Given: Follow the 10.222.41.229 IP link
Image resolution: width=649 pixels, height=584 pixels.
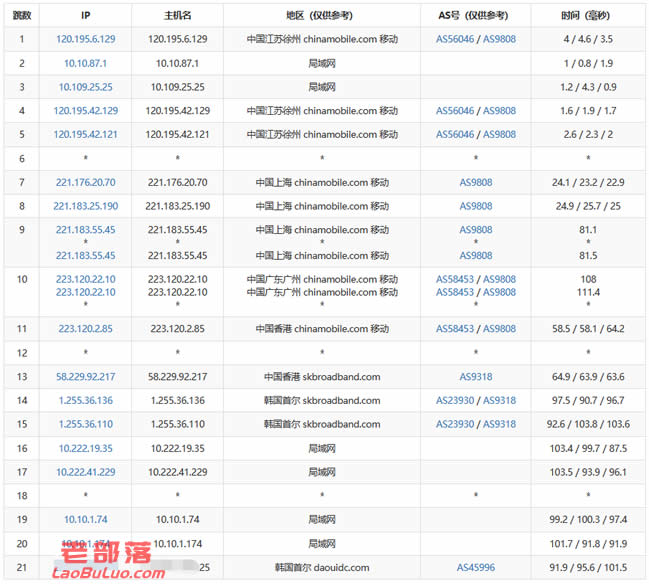Looking at the screenshot, I should (x=86, y=472).
